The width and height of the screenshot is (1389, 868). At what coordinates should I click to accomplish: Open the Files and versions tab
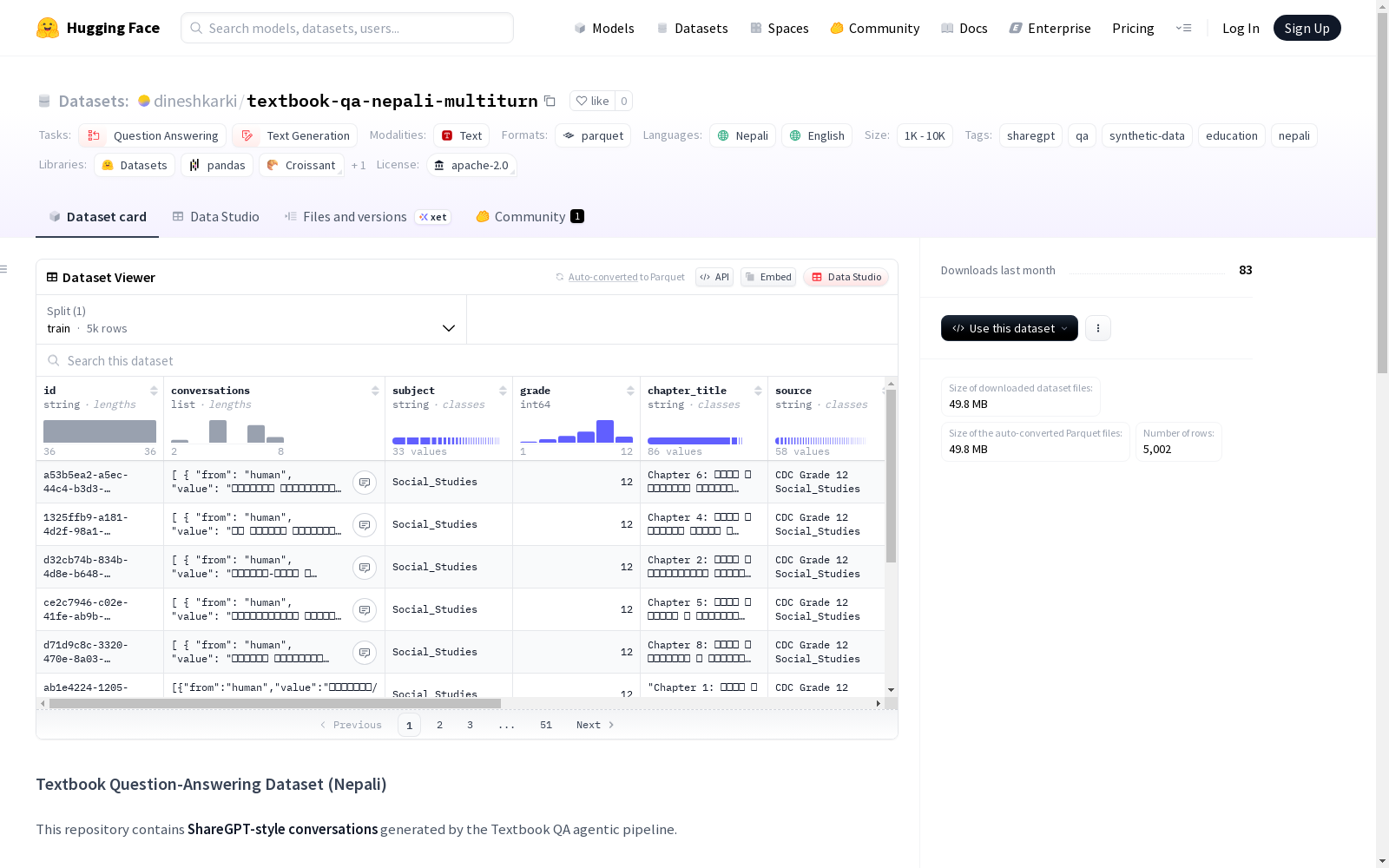coord(367,217)
